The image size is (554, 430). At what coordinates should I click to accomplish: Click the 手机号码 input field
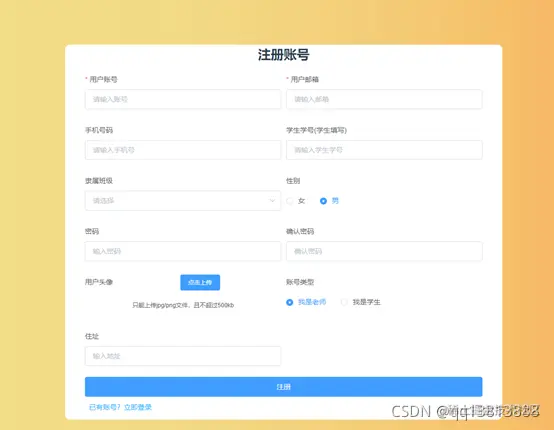[x=183, y=150]
